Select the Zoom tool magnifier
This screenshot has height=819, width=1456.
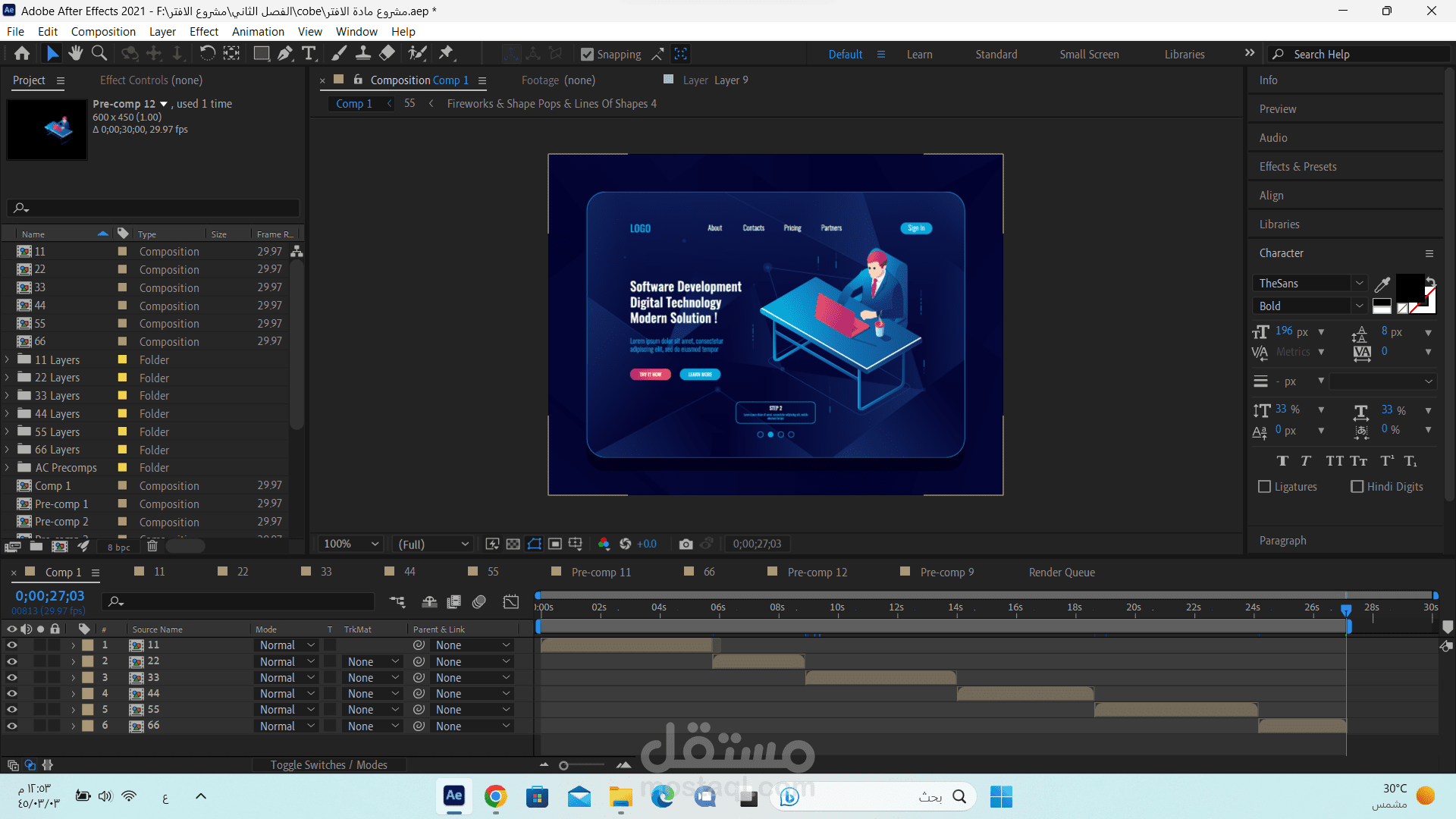pos(99,54)
